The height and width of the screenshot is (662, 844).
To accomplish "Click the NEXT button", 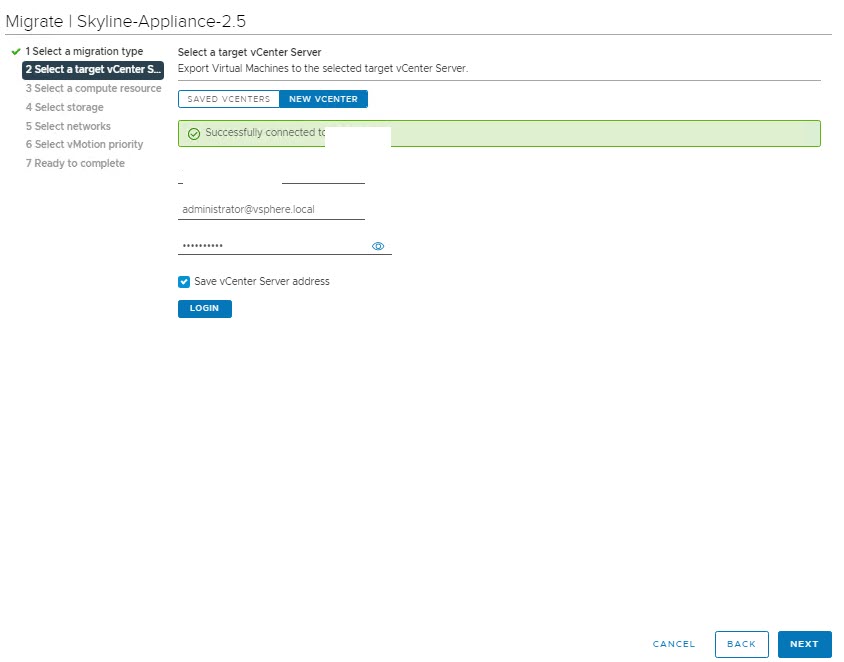I will [x=804, y=644].
